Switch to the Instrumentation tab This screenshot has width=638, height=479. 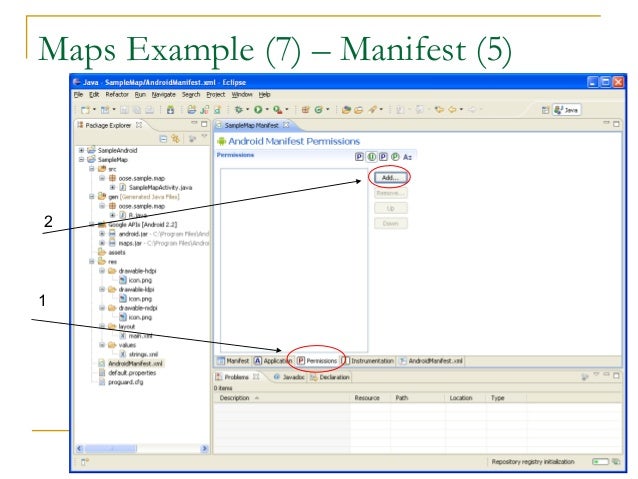(x=368, y=361)
